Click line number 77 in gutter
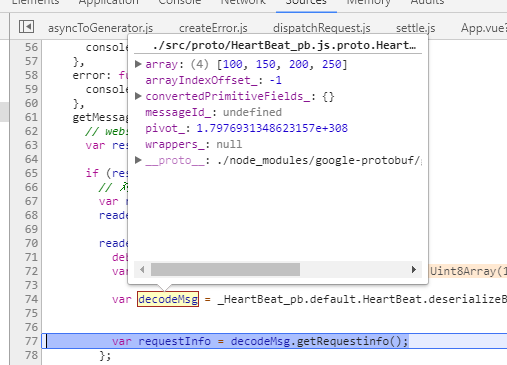 coord(31,341)
